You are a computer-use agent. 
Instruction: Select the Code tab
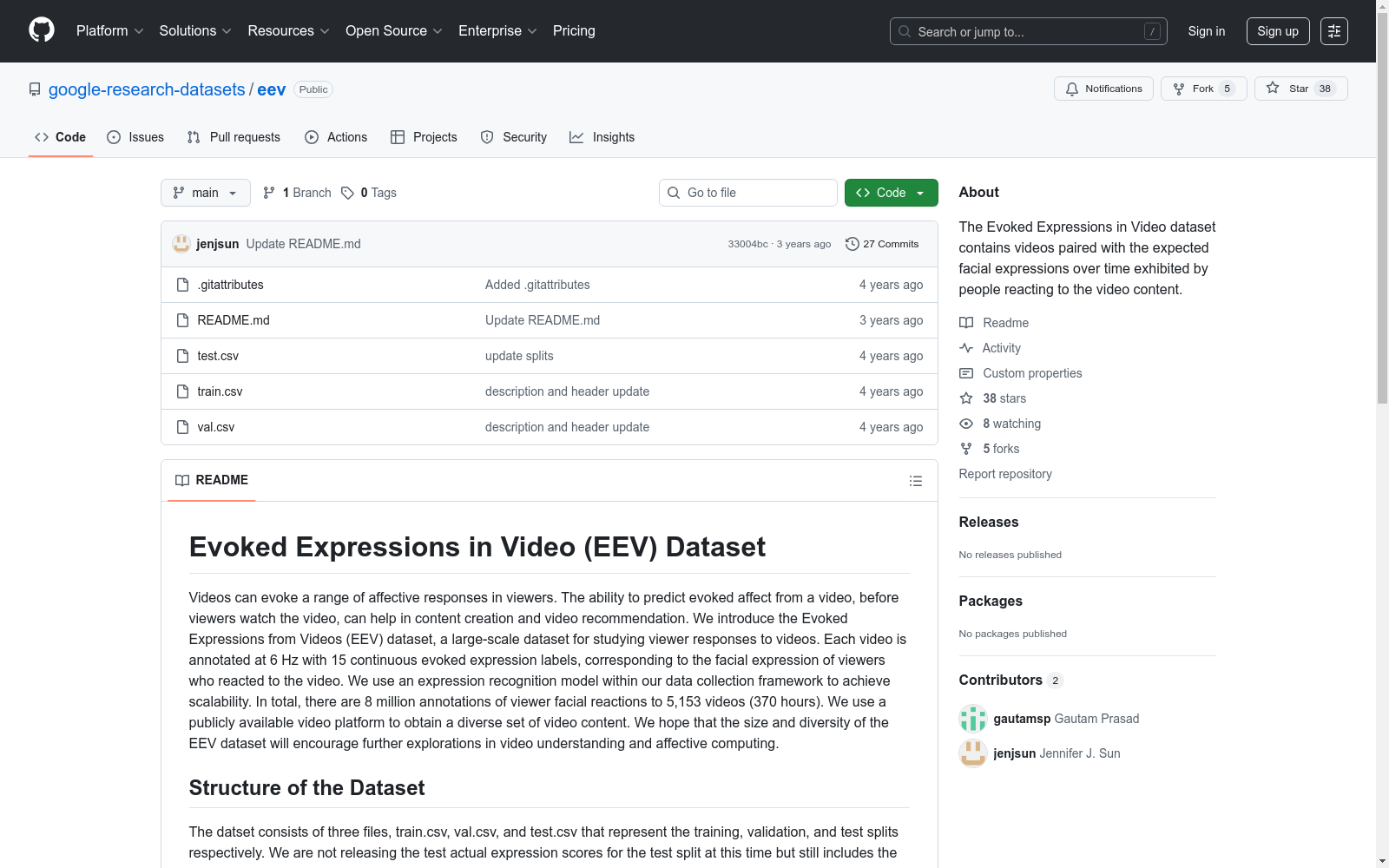click(61, 137)
